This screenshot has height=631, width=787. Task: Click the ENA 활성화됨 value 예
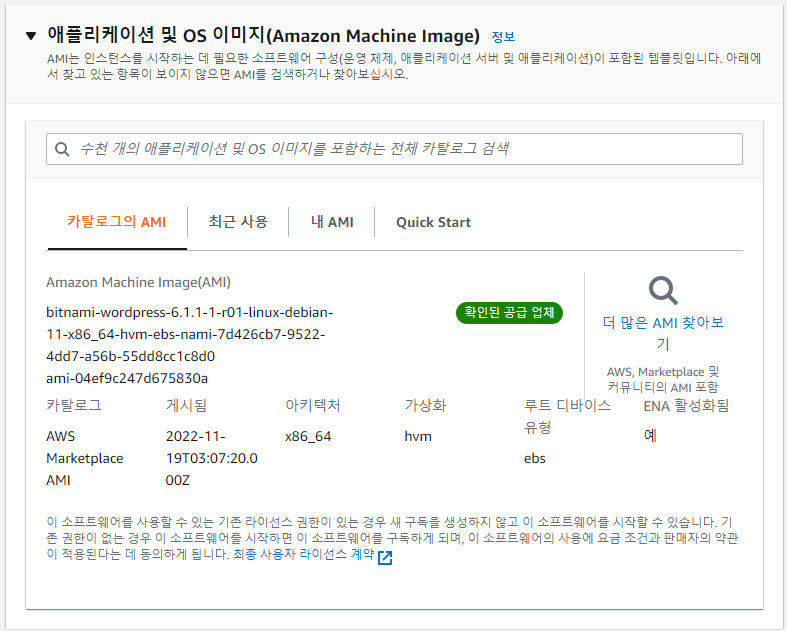650,435
